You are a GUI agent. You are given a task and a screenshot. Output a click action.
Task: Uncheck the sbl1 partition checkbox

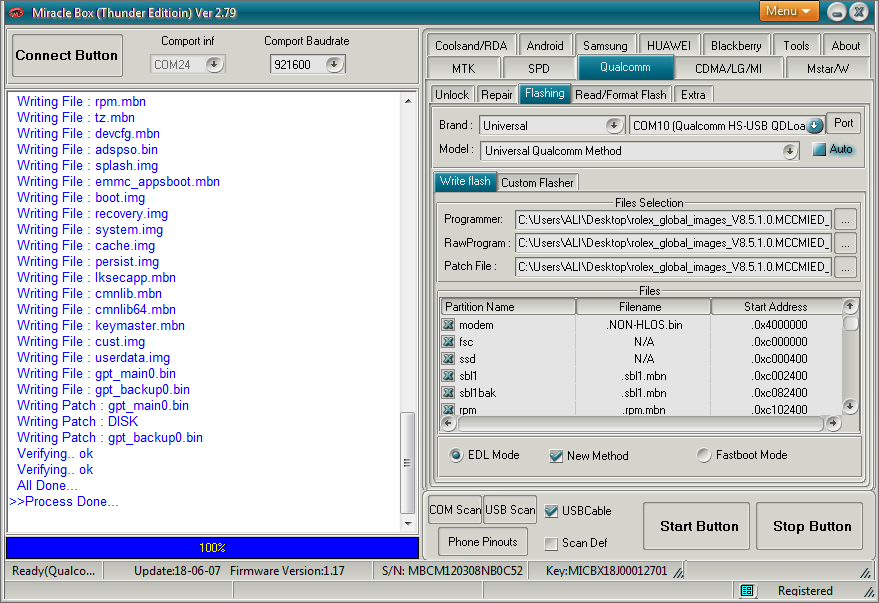448,376
